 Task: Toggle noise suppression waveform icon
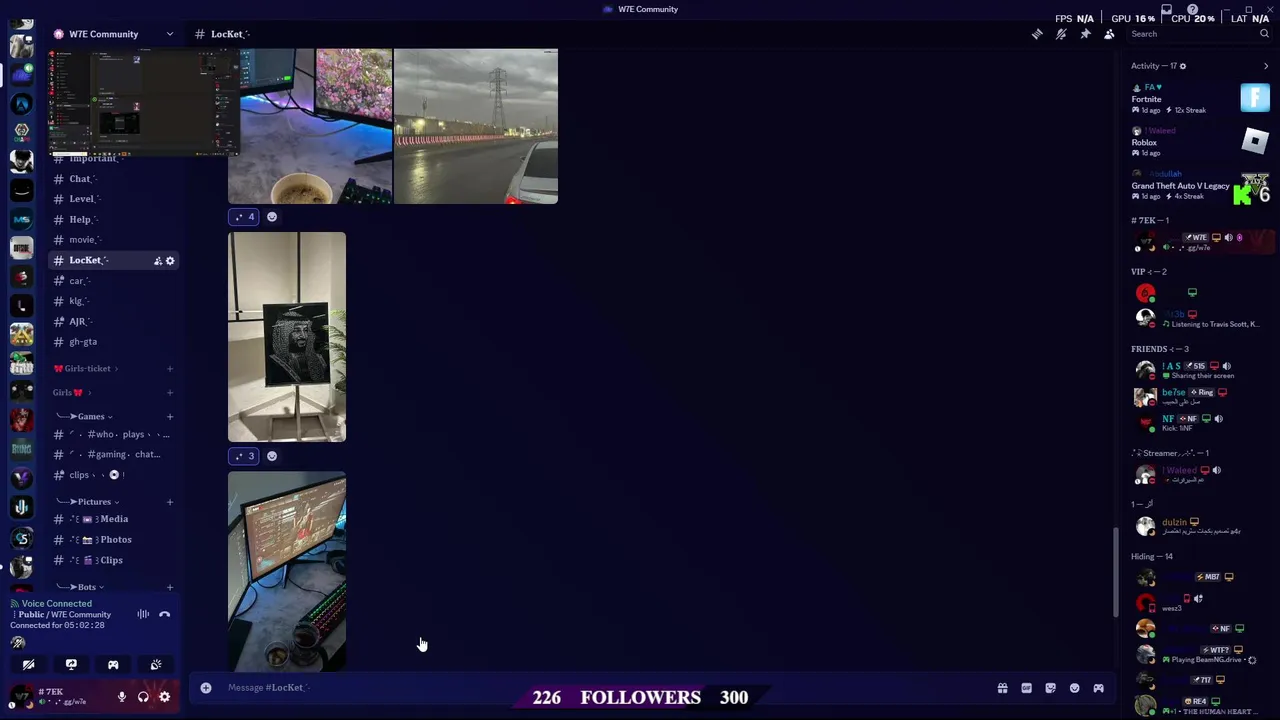pos(143,615)
